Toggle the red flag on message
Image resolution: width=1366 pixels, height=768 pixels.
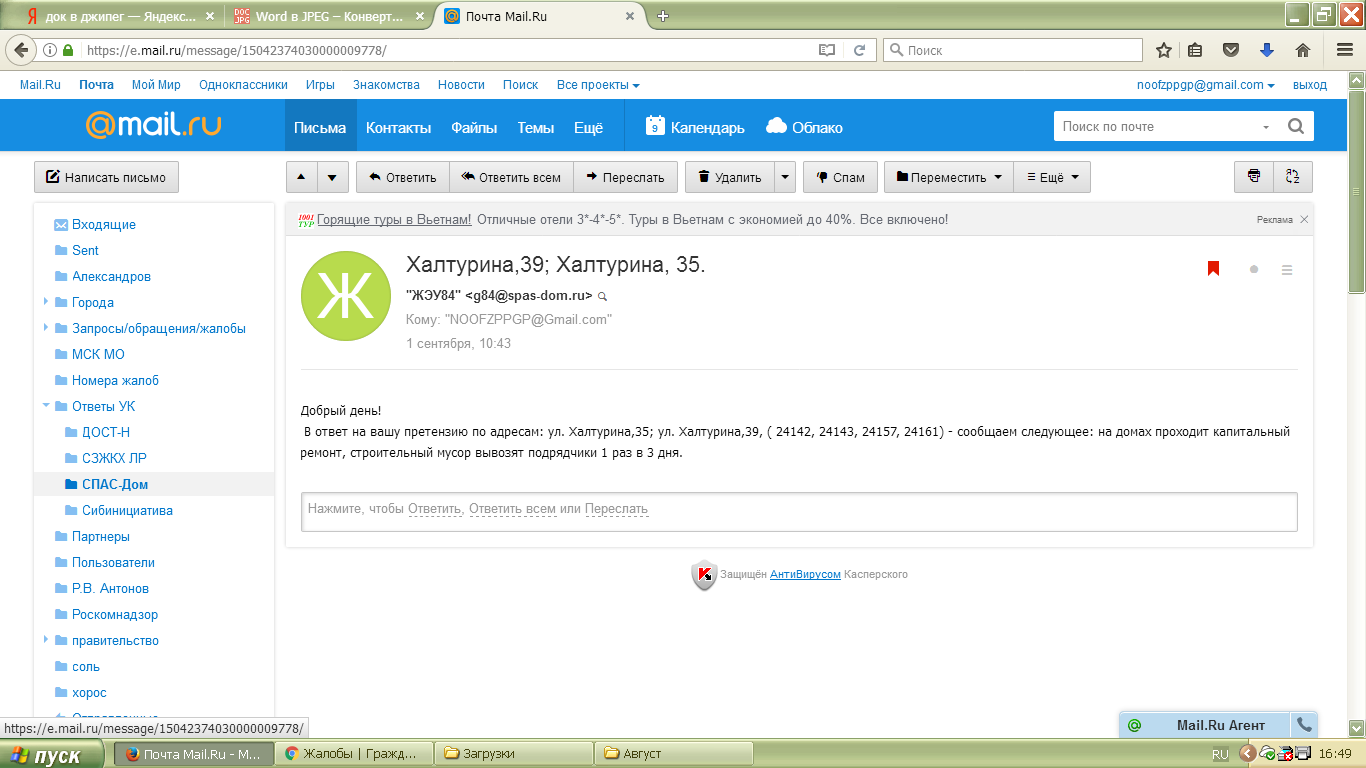pyautogui.click(x=1213, y=268)
